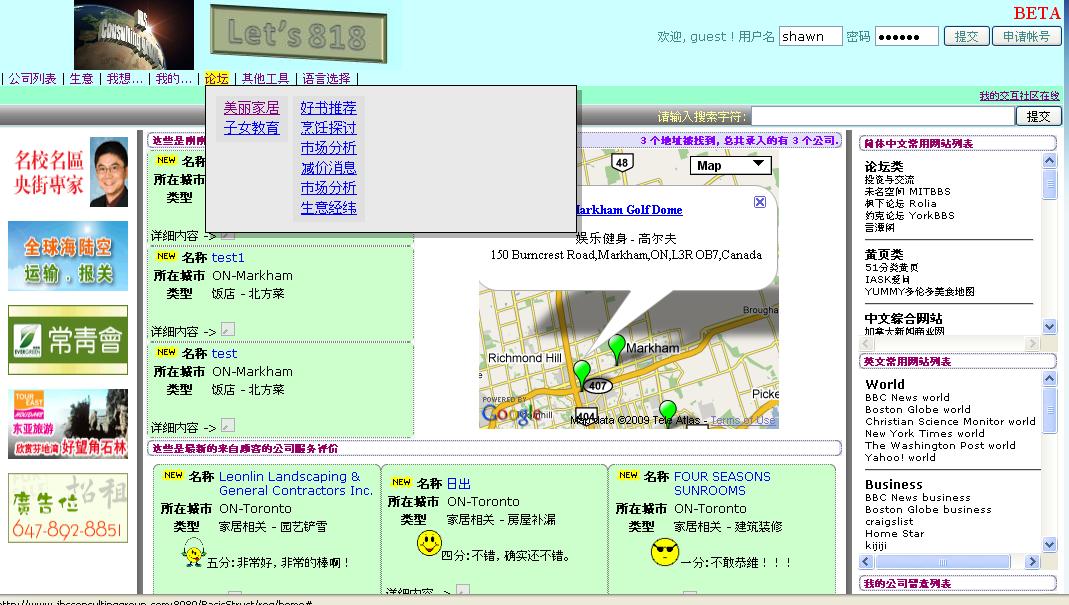Click 申请帐号 register button
Screen dimensions: 1069x605
click(1026, 36)
